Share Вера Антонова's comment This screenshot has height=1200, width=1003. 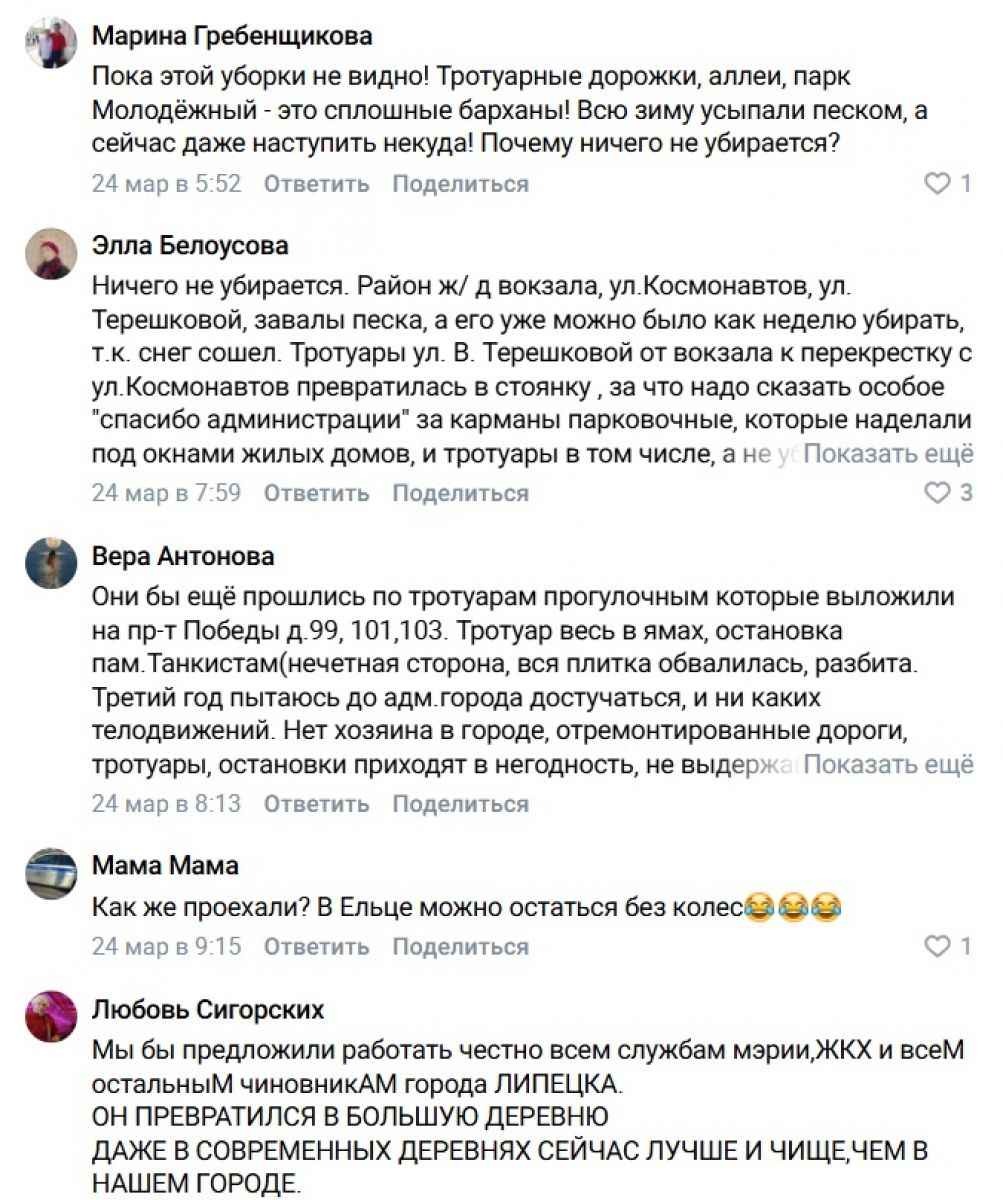[460, 804]
